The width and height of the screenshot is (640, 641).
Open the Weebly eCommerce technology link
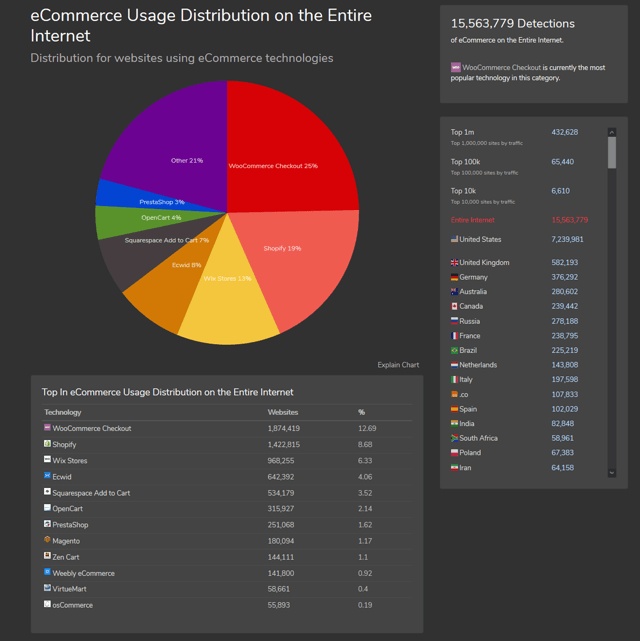point(83,573)
